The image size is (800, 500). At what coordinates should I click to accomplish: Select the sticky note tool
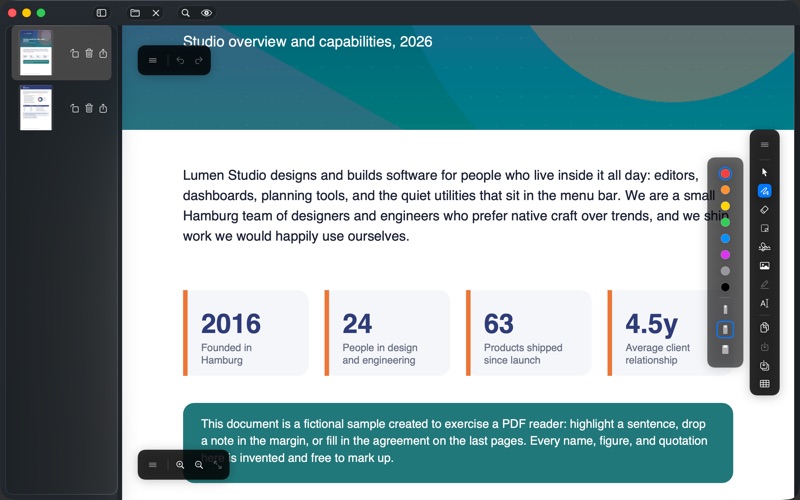tap(764, 229)
